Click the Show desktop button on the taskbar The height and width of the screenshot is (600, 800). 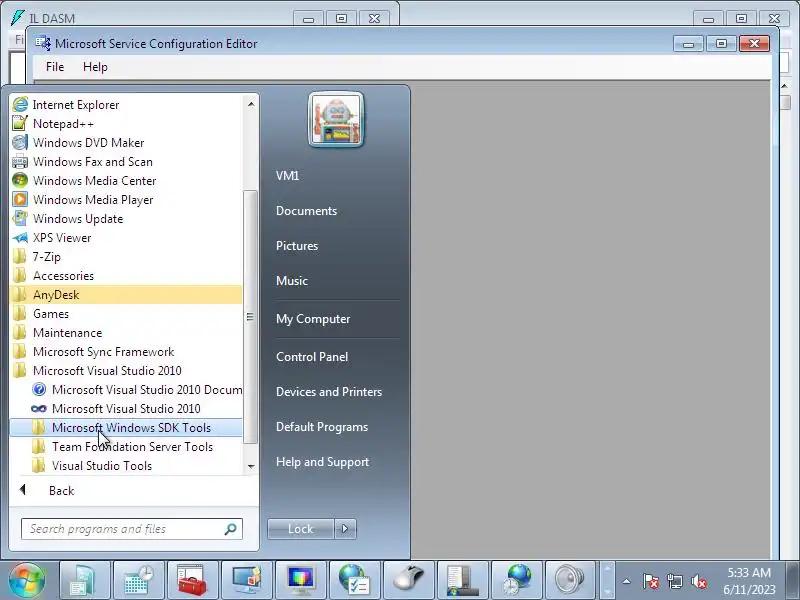[x=793, y=580]
